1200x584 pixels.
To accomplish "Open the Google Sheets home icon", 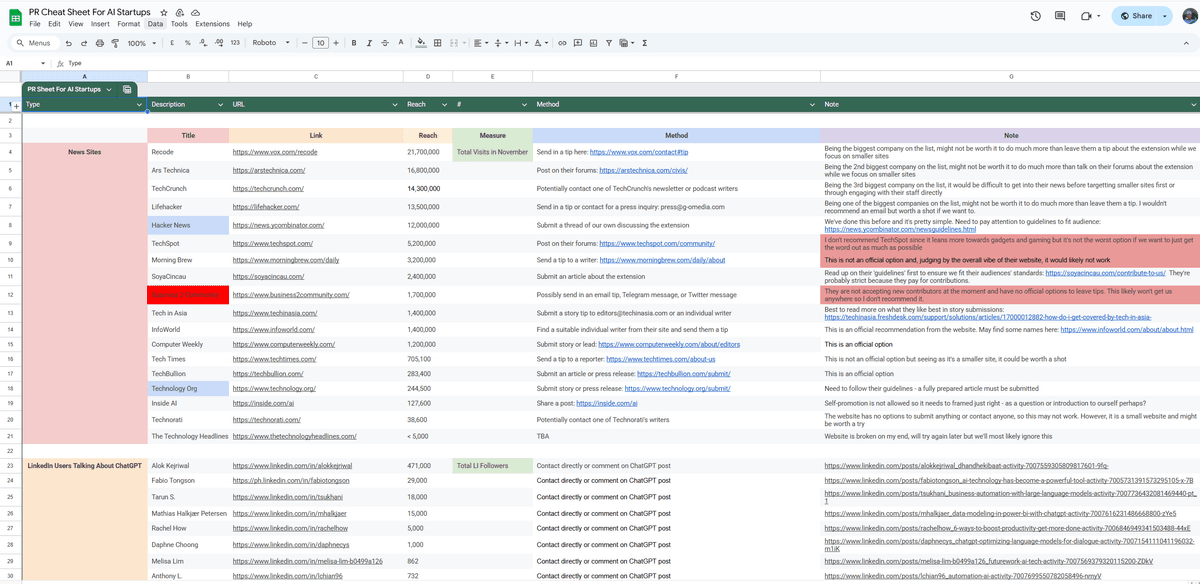I will [x=15, y=16].
